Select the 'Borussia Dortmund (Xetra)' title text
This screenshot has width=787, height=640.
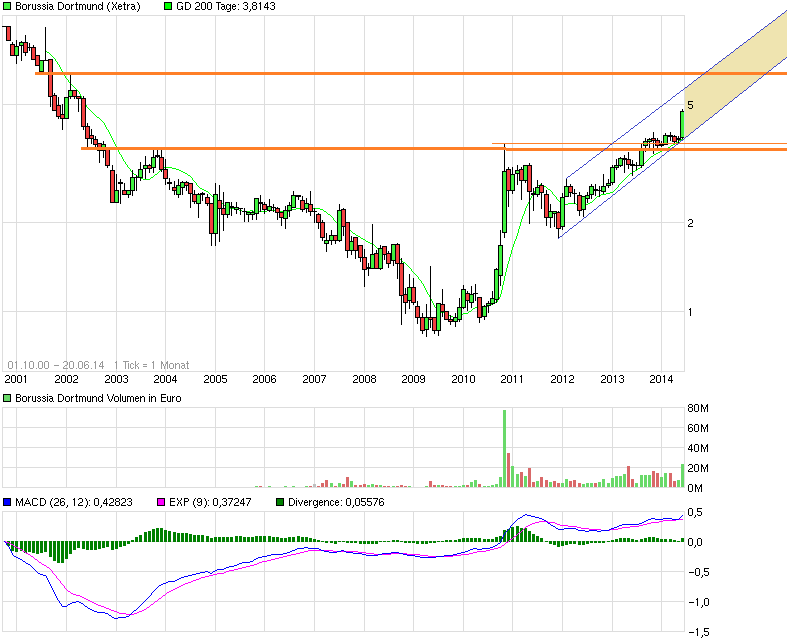tap(78, 7)
